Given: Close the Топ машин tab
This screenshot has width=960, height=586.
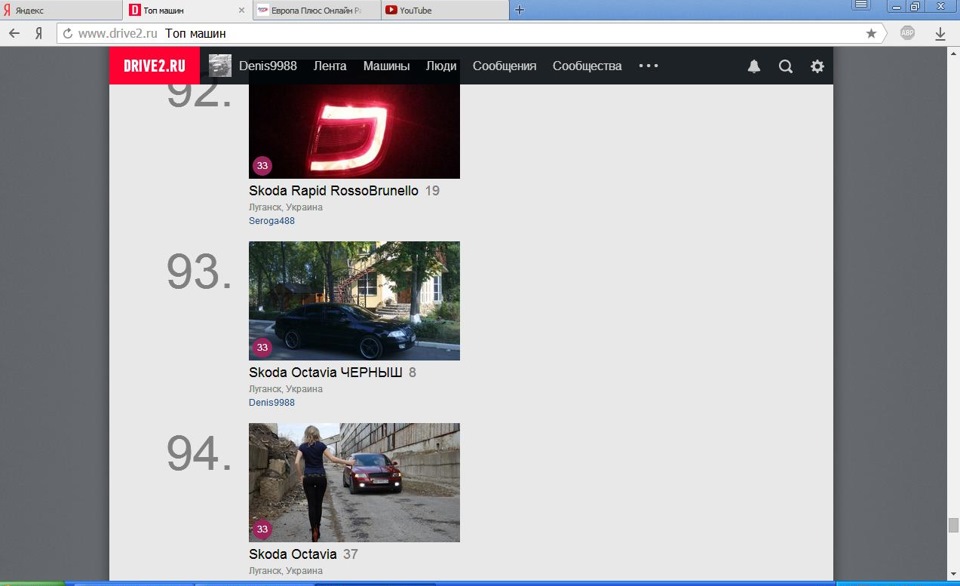Looking at the screenshot, I should 241,10.
